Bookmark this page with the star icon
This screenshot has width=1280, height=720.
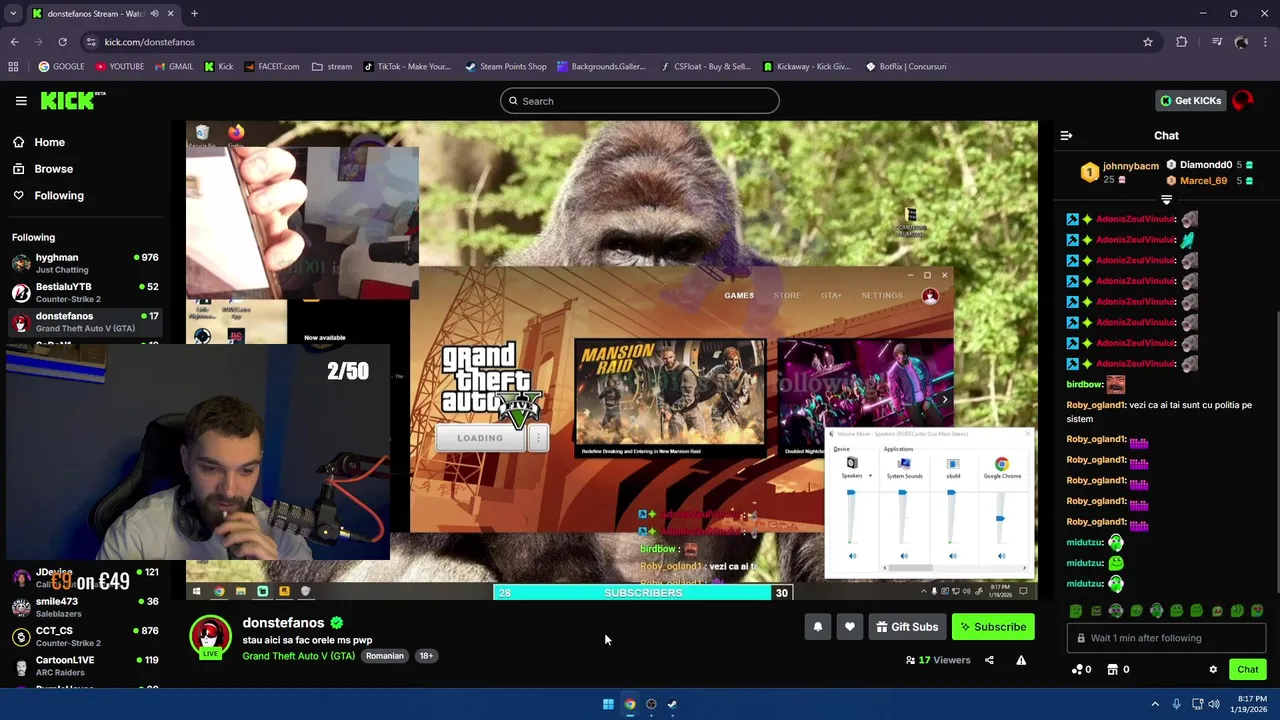pos(1148,42)
